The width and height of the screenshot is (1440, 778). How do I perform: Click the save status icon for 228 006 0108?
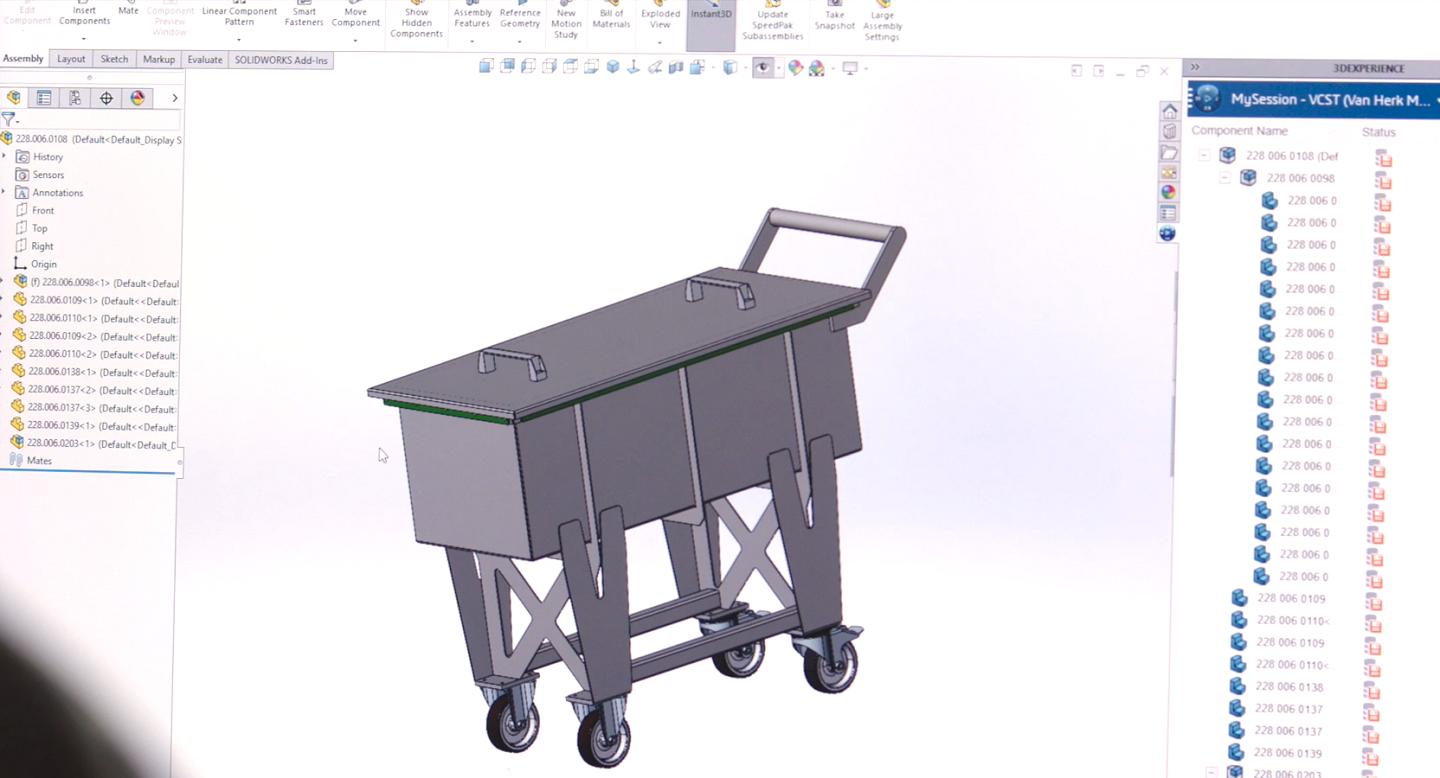coord(1384,158)
